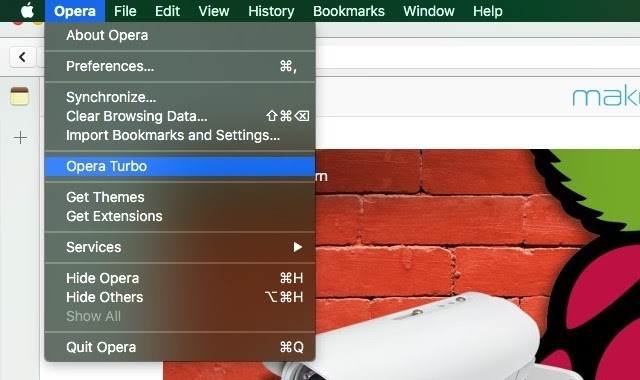Open the File menu
Screen dimensions: 640x380
[125, 11]
